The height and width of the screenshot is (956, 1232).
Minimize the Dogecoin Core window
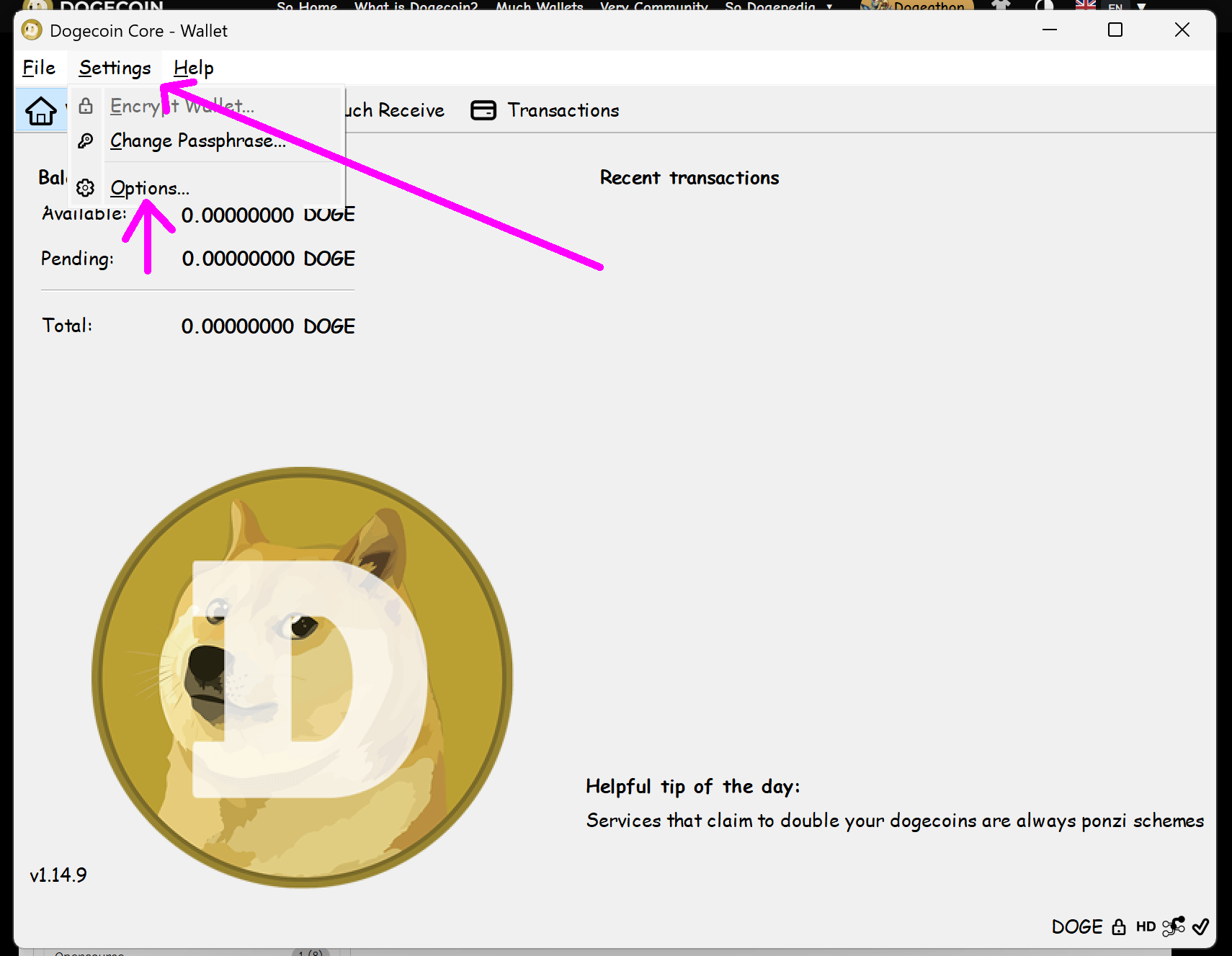pos(1050,30)
